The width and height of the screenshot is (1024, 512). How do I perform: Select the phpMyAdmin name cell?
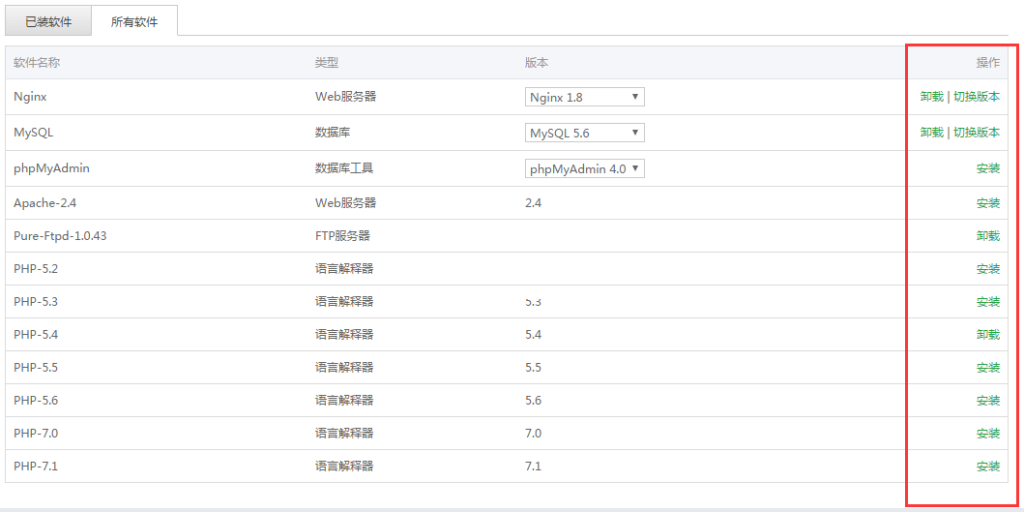click(x=51, y=168)
